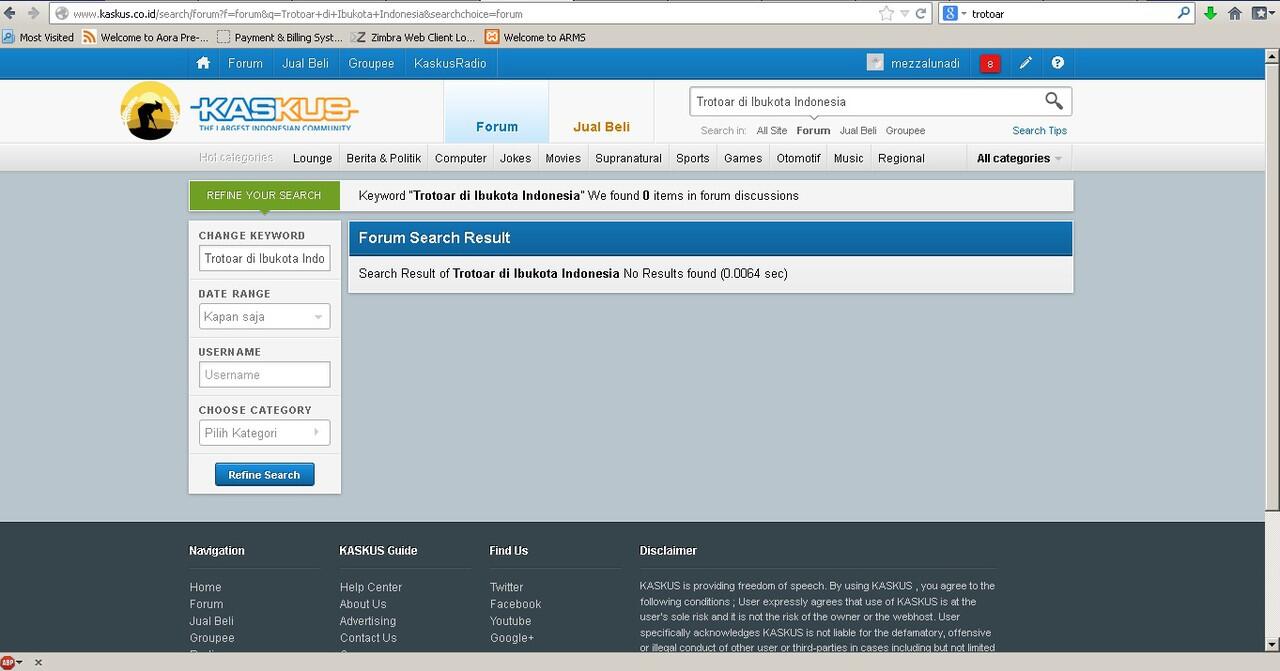
Task: Select the Regional category
Action: (901, 158)
